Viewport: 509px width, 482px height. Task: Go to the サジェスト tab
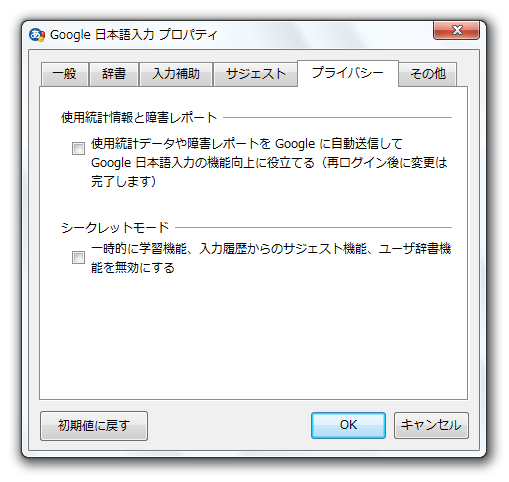(x=255, y=74)
